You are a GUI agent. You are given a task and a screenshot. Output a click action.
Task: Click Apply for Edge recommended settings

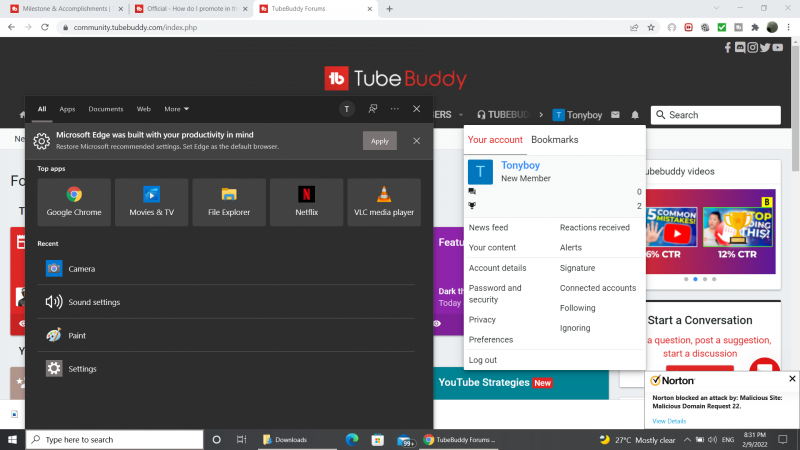(x=379, y=141)
